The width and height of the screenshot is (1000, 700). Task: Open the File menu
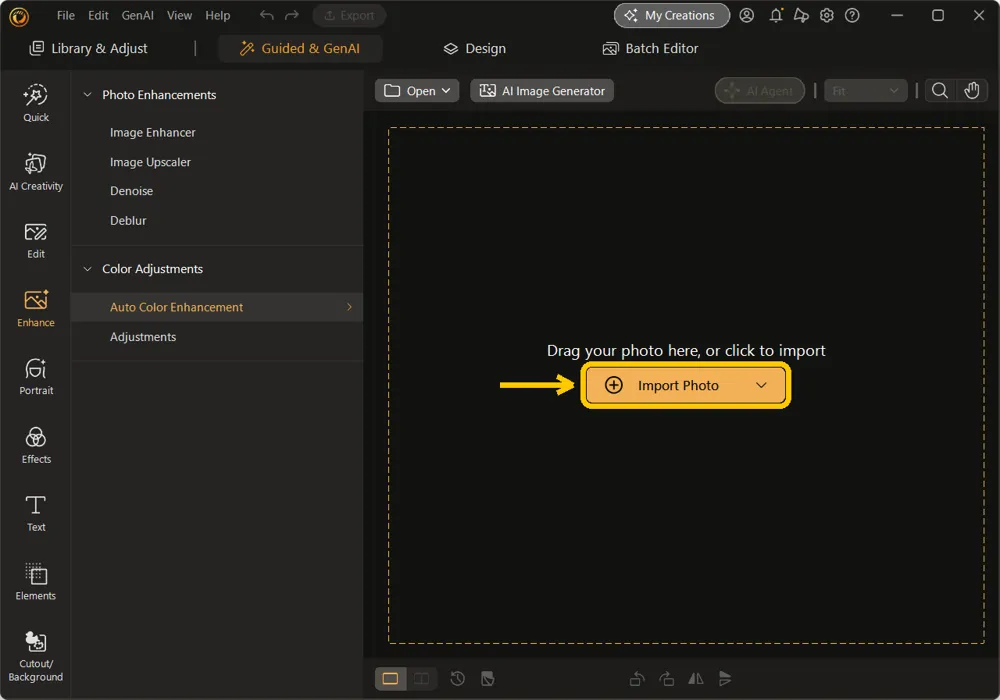point(66,15)
